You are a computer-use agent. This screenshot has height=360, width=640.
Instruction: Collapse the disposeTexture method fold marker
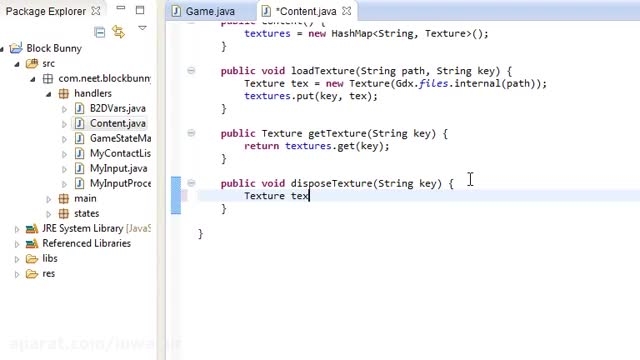point(191,183)
